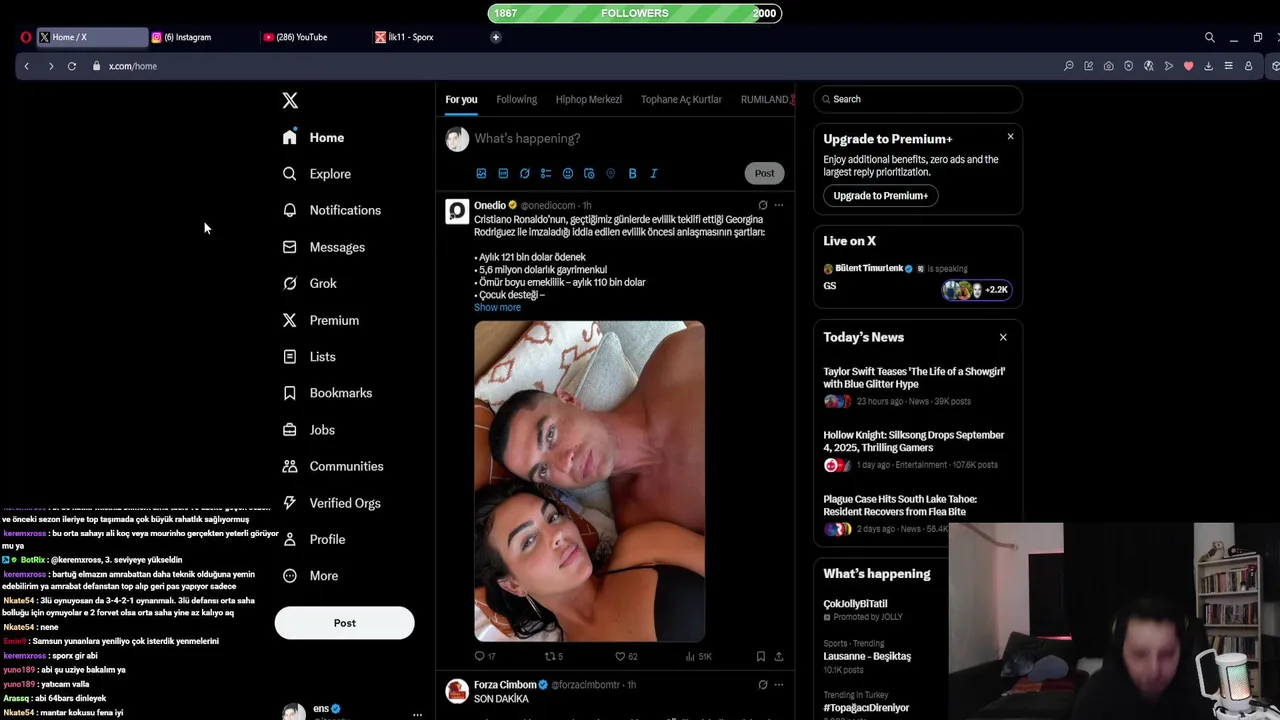This screenshot has width=1280, height=720.
Task: Expand Onedio post with Show more
Action: coord(497,307)
